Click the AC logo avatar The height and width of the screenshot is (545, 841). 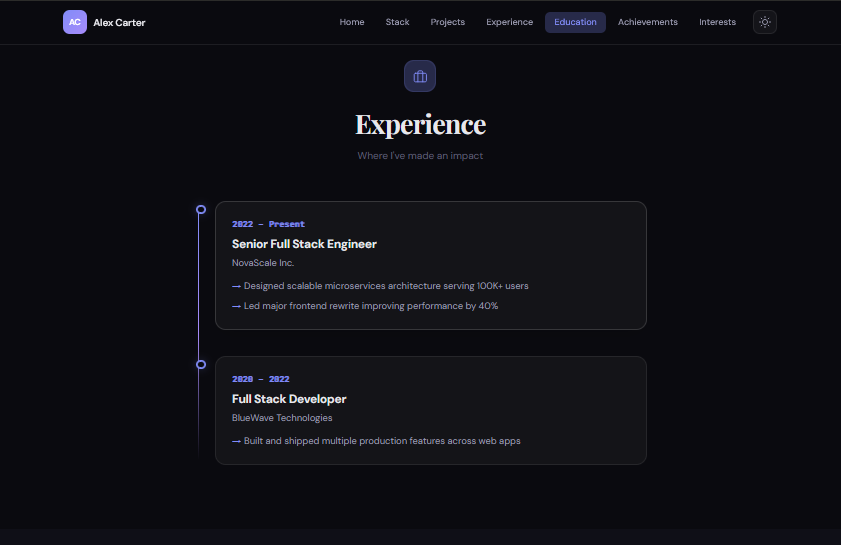pos(75,22)
